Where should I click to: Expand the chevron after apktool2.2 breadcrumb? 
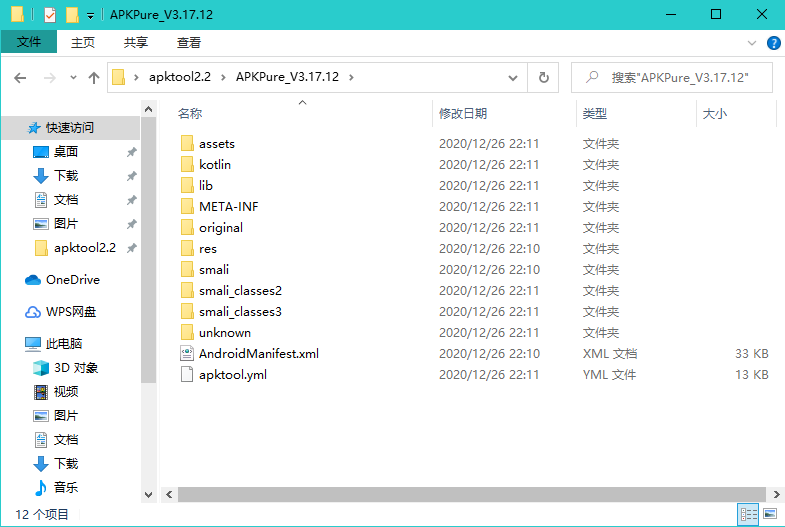pos(223,78)
